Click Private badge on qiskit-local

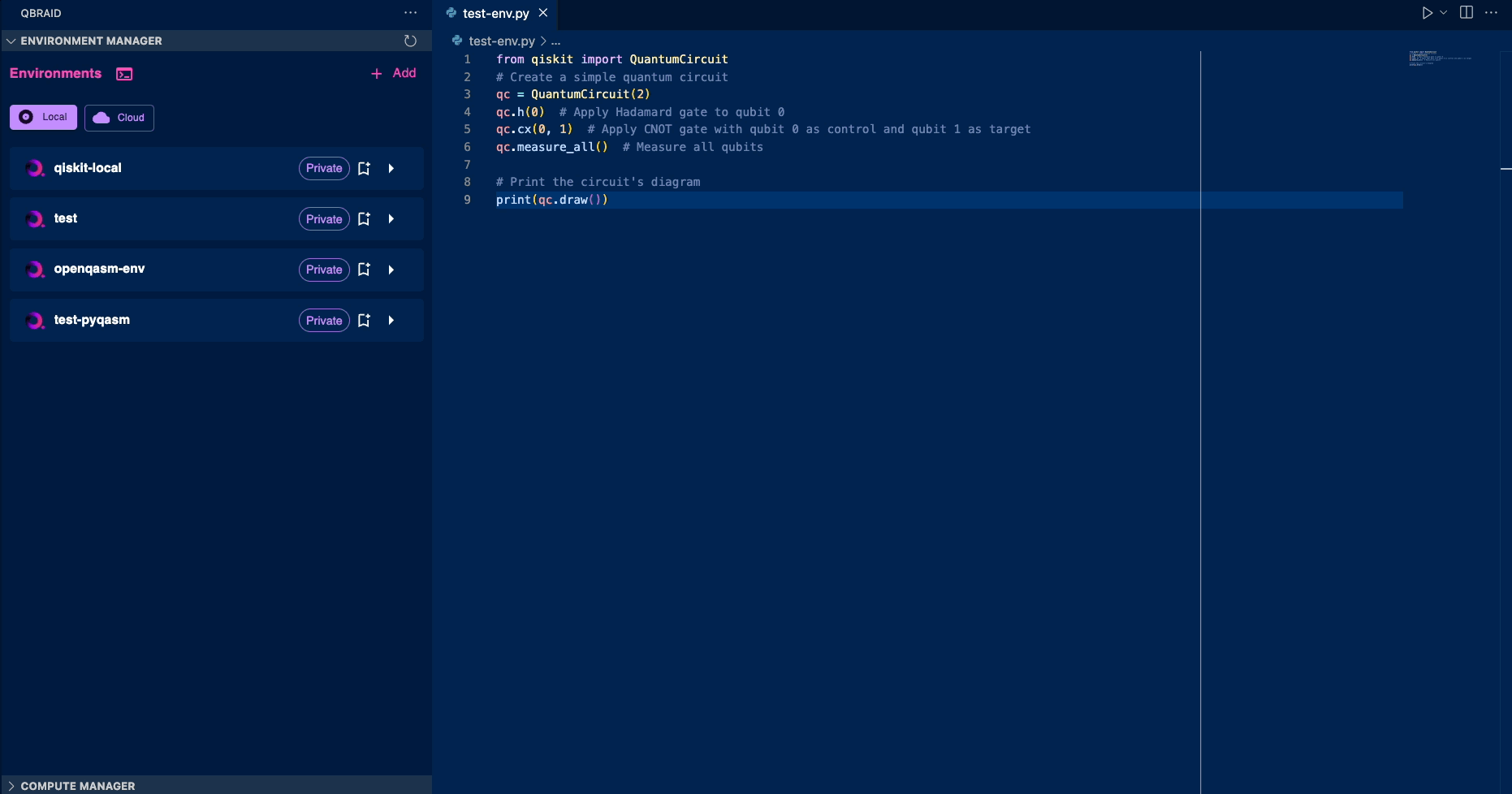tap(324, 168)
